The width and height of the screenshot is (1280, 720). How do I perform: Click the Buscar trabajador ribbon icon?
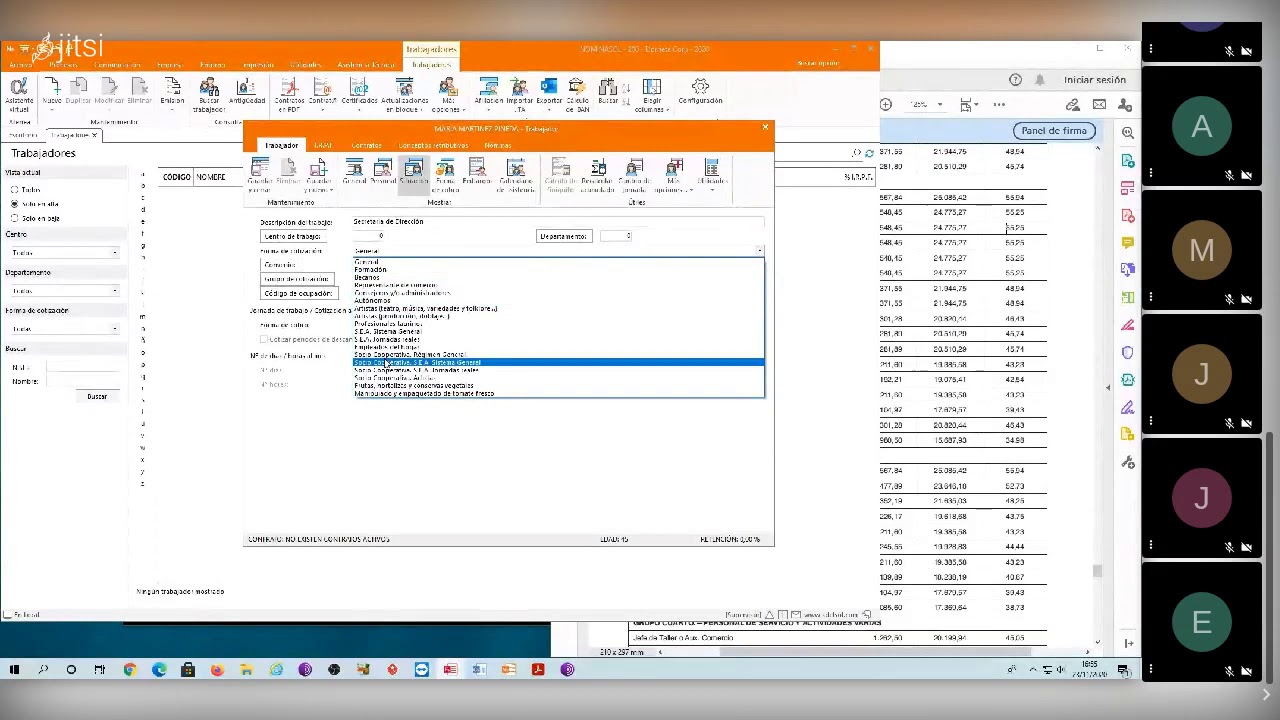pyautogui.click(x=209, y=96)
